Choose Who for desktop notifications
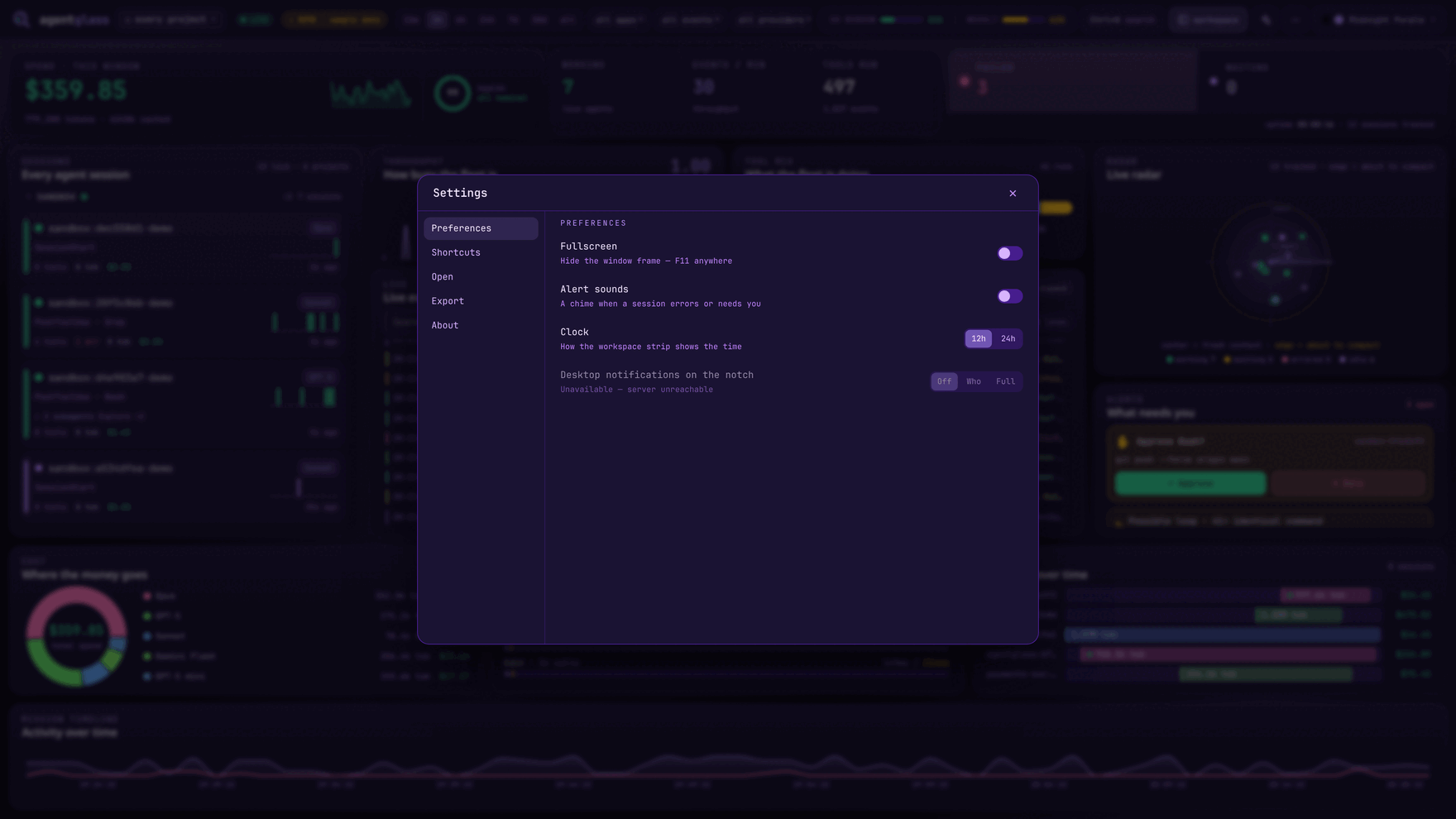Image resolution: width=1456 pixels, height=819 pixels. click(974, 381)
